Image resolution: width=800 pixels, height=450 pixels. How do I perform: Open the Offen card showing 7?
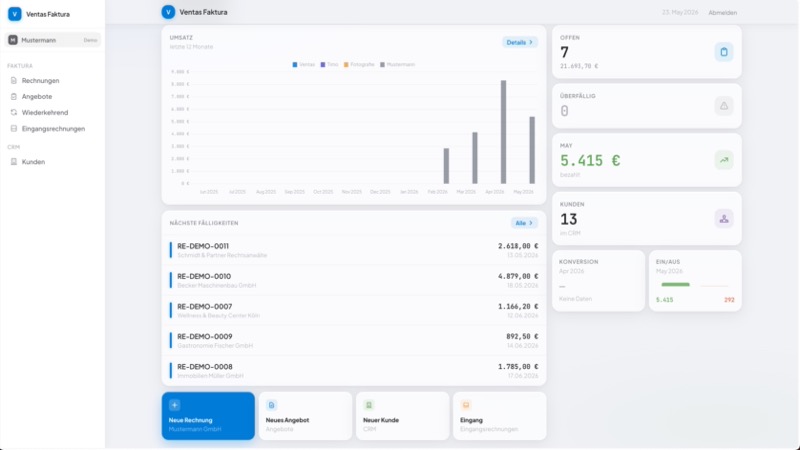pyautogui.click(x=646, y=52)
